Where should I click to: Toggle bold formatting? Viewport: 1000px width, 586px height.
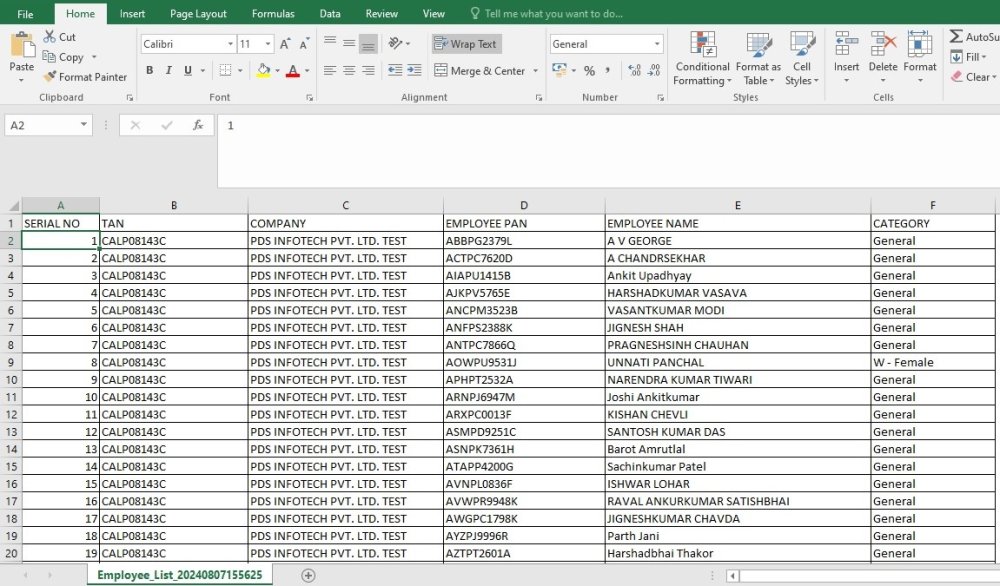(149, 70)
